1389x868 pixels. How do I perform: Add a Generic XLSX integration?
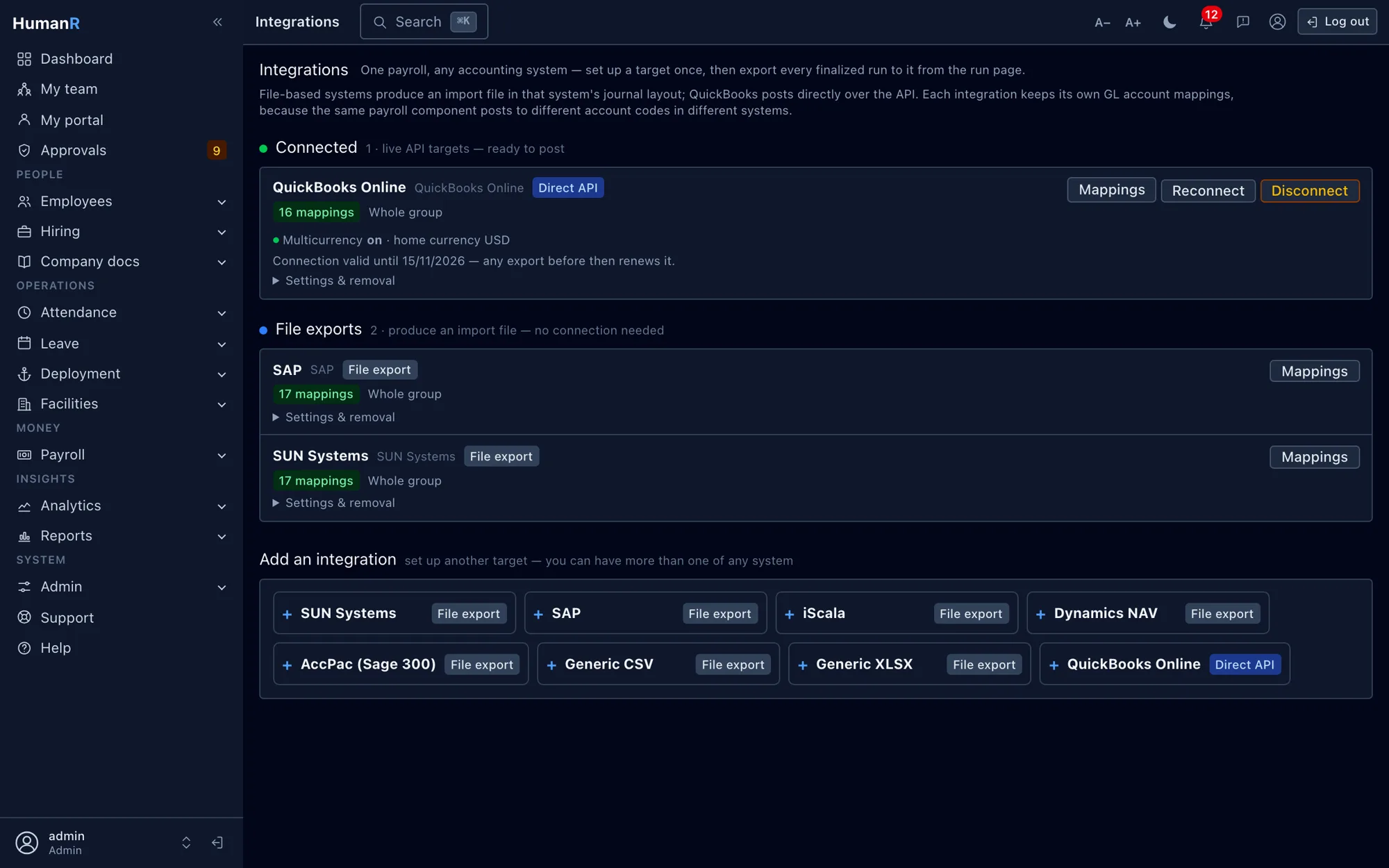click(910, 665)
